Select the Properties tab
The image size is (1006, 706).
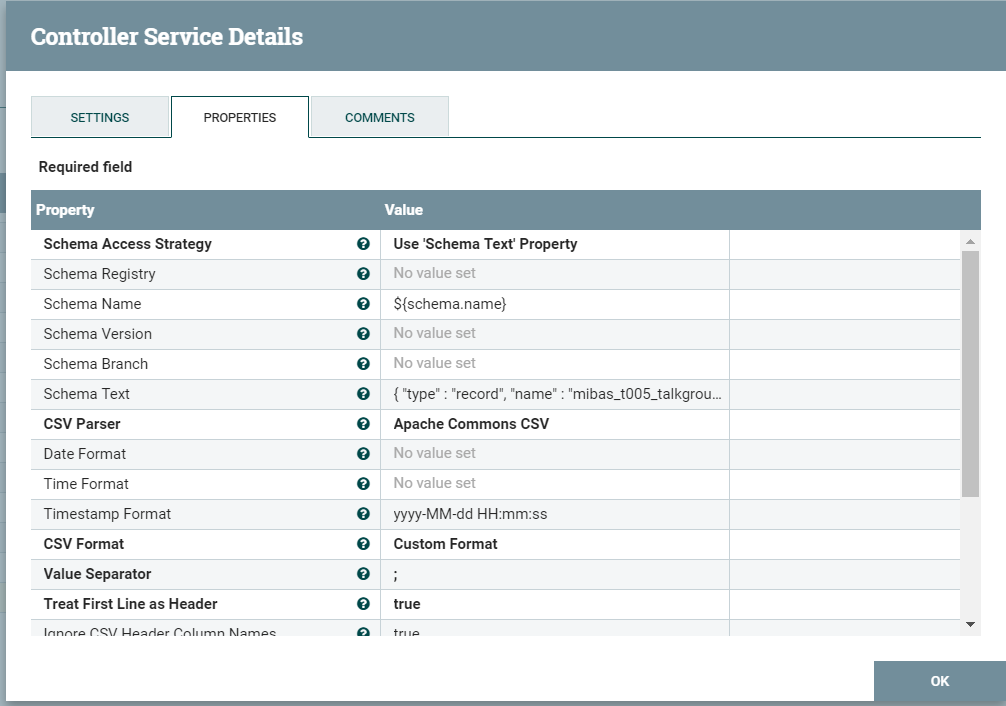(239, 117)
